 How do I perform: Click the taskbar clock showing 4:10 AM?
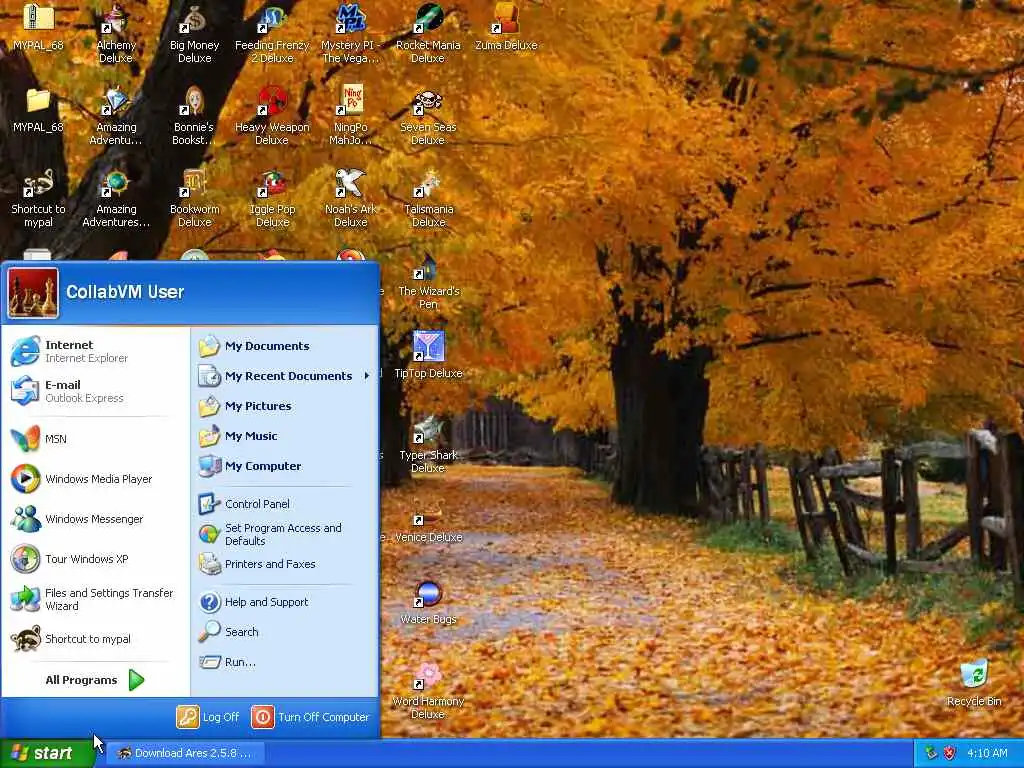[x=987, y=753]
